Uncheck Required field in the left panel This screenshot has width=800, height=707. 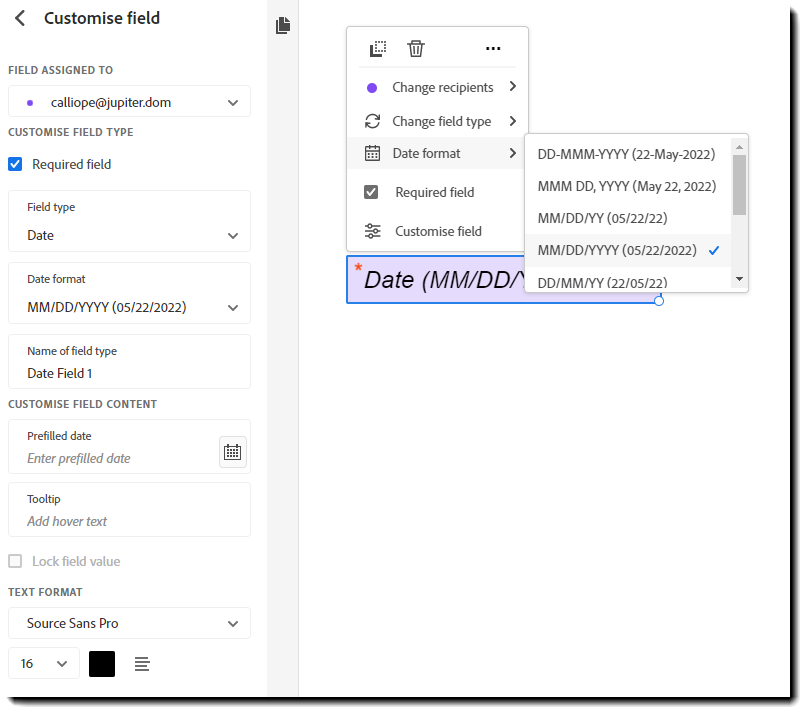click(x=15, y=164)
